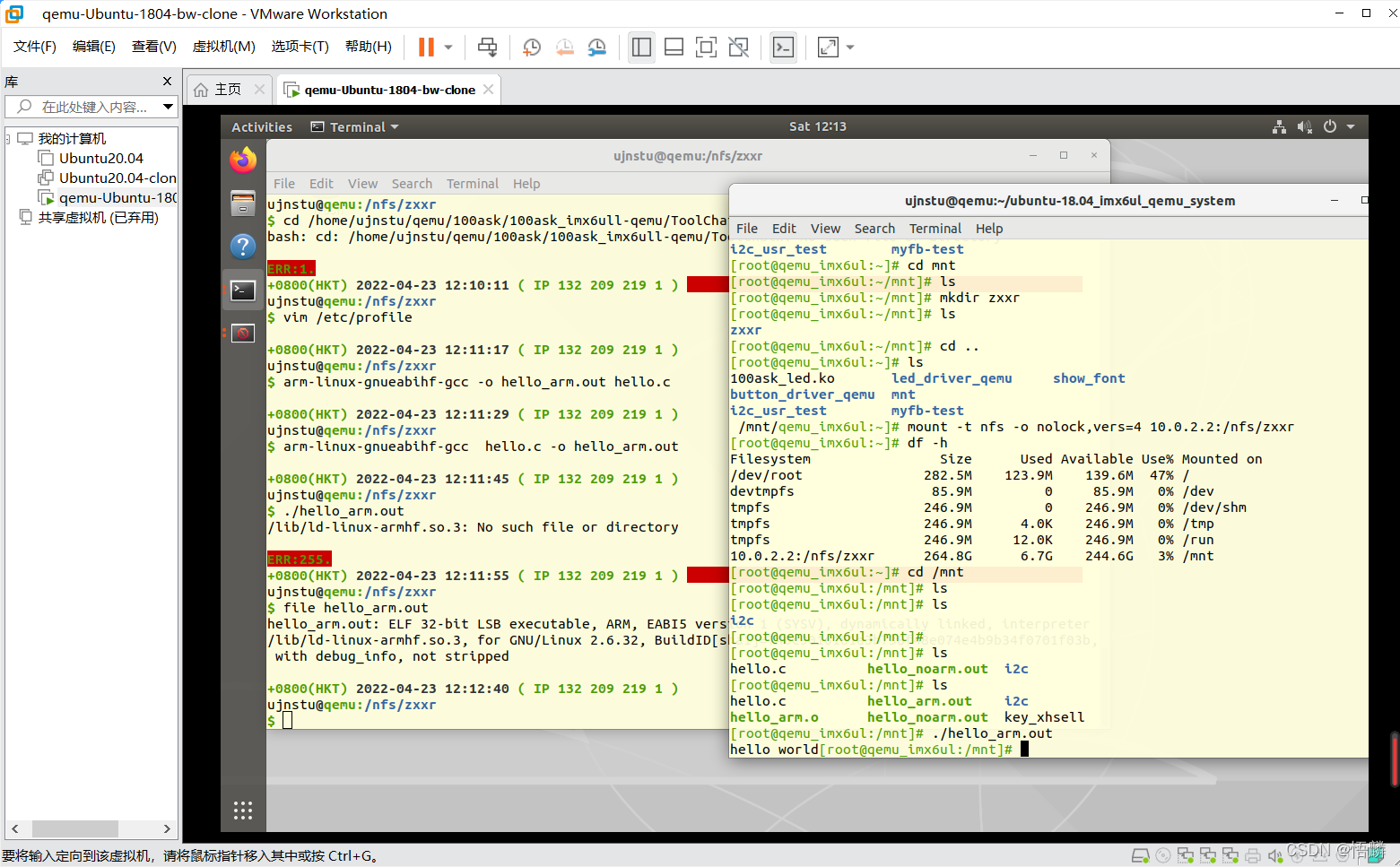Click the library horizontal scrollbar thumb
Image resolution: width=1400 pixels, height=867 pixels.
[x=75, y=828]
